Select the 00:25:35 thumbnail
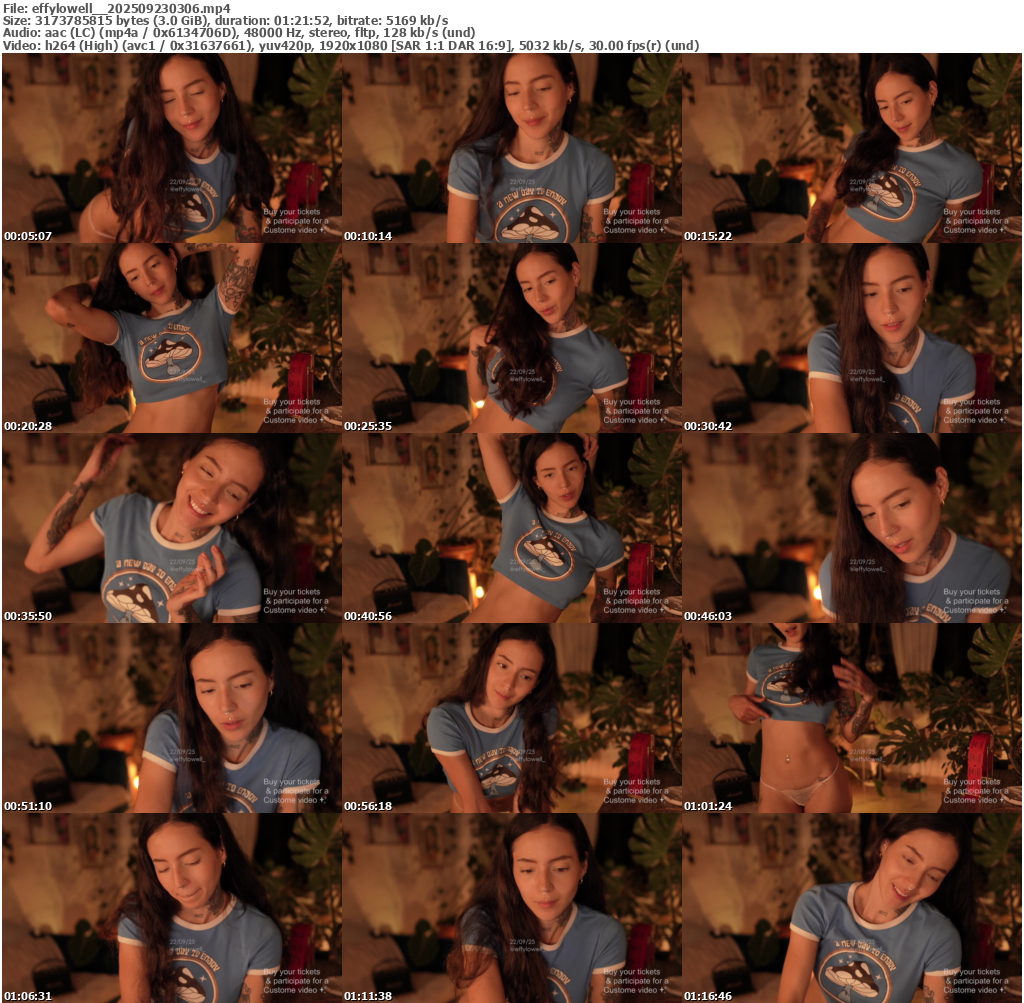The height and width of the screenshot is (1003, 1024). [x=511, y=338]
